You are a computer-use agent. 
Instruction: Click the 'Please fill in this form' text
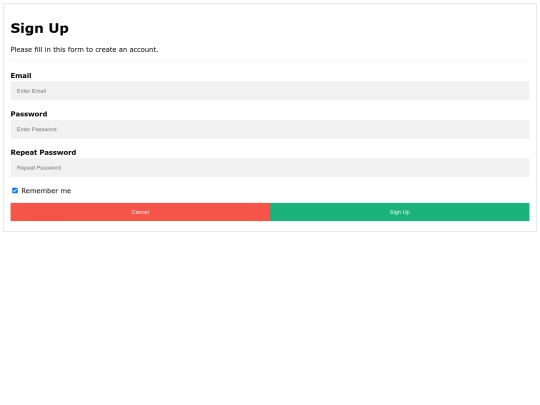[x=84, y=50]
